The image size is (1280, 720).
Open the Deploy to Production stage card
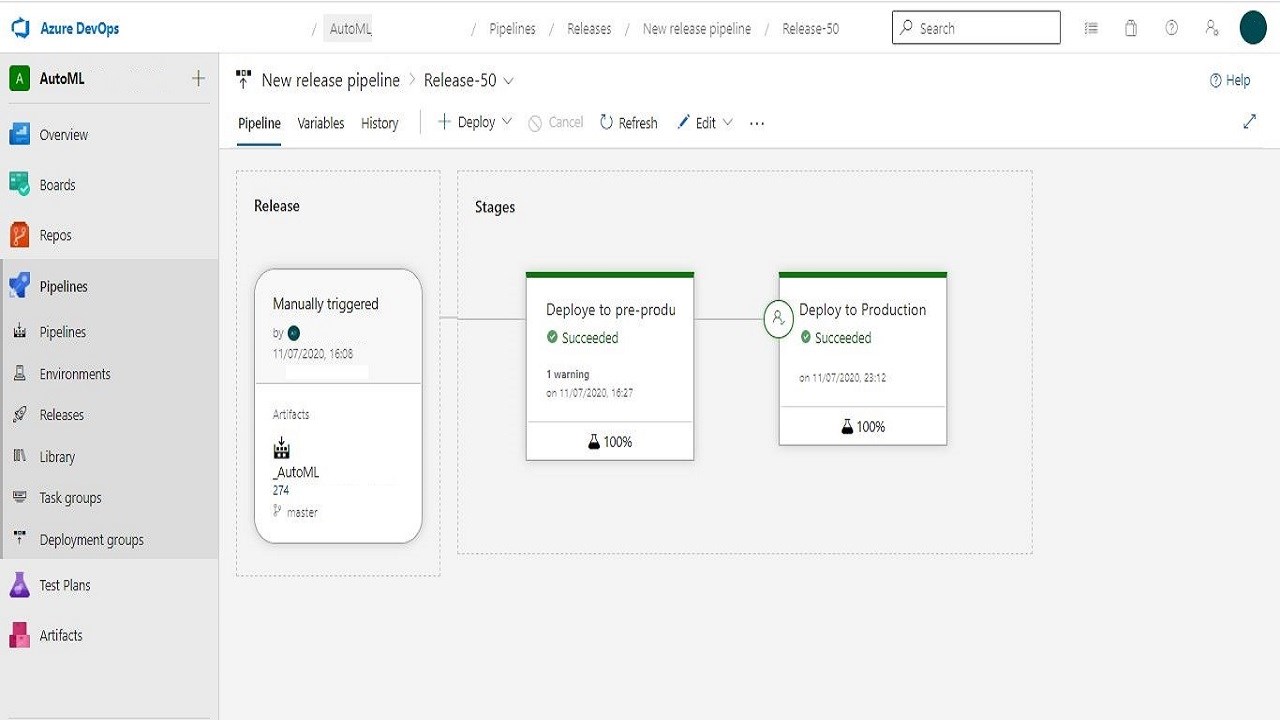pos(863,358)
